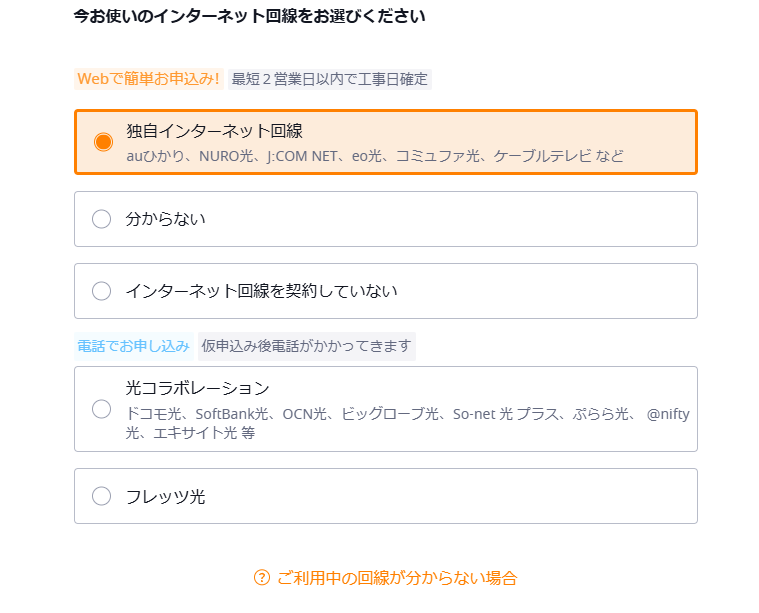Click the @nifty text in 光コラボレーション option

tap(668, 414)
